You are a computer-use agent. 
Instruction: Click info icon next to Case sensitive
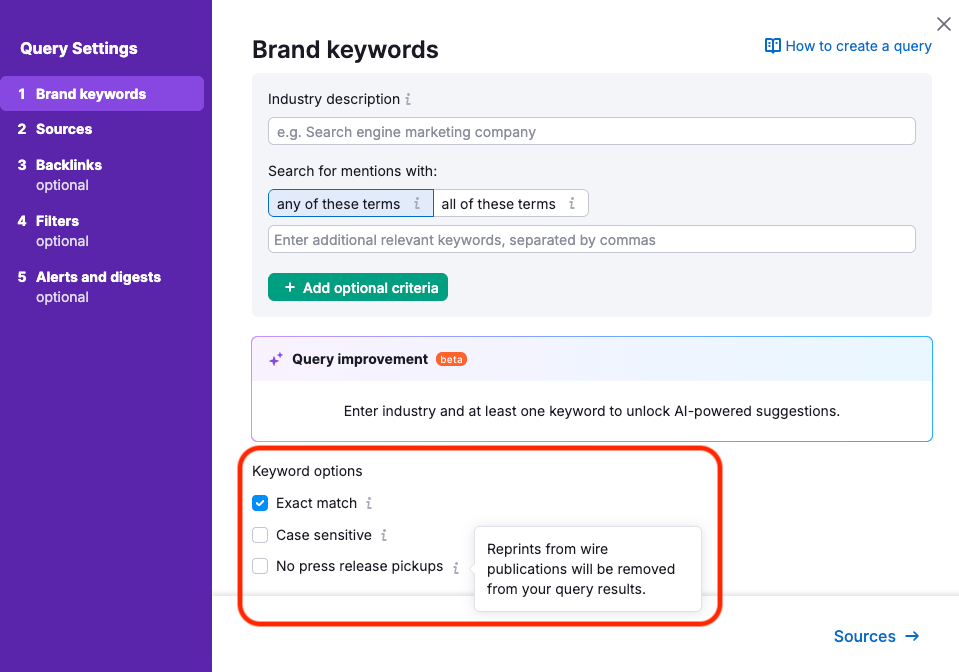[x=384, y=535]
